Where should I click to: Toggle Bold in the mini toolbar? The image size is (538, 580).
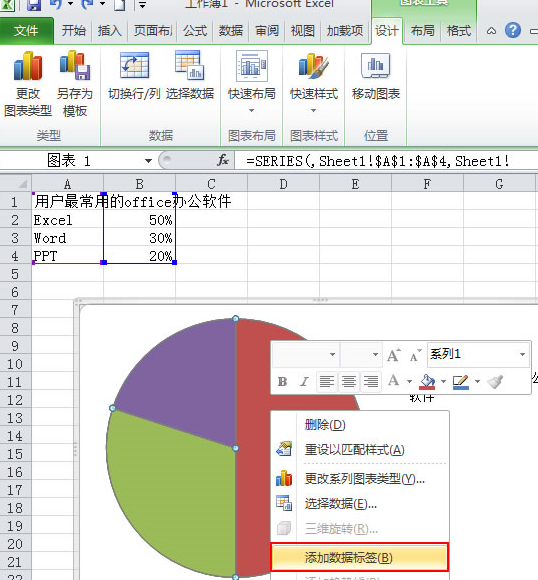coord(283,381)
